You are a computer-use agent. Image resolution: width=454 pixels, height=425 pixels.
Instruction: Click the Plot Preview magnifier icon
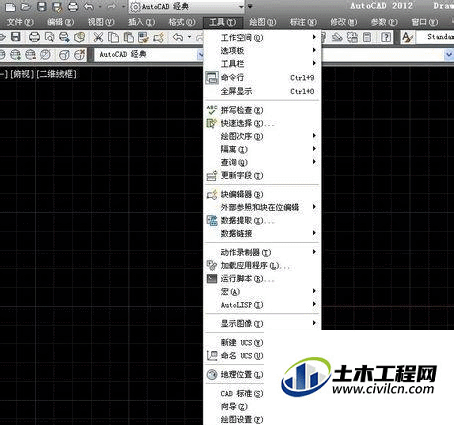pos(49,37)
